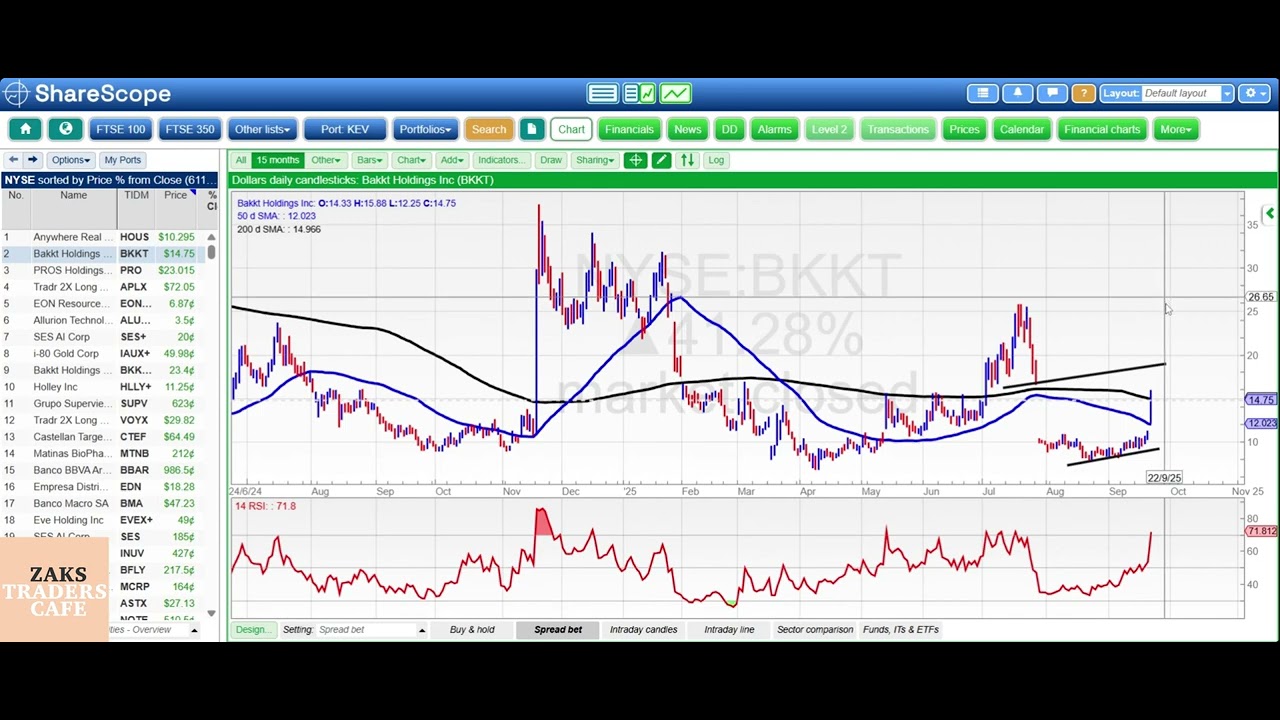Image resolution: width=1280 pixels, height=720 pixels.
Task: Open the Chart menu dropdown in chart toolbar
Action: point(411,160)
